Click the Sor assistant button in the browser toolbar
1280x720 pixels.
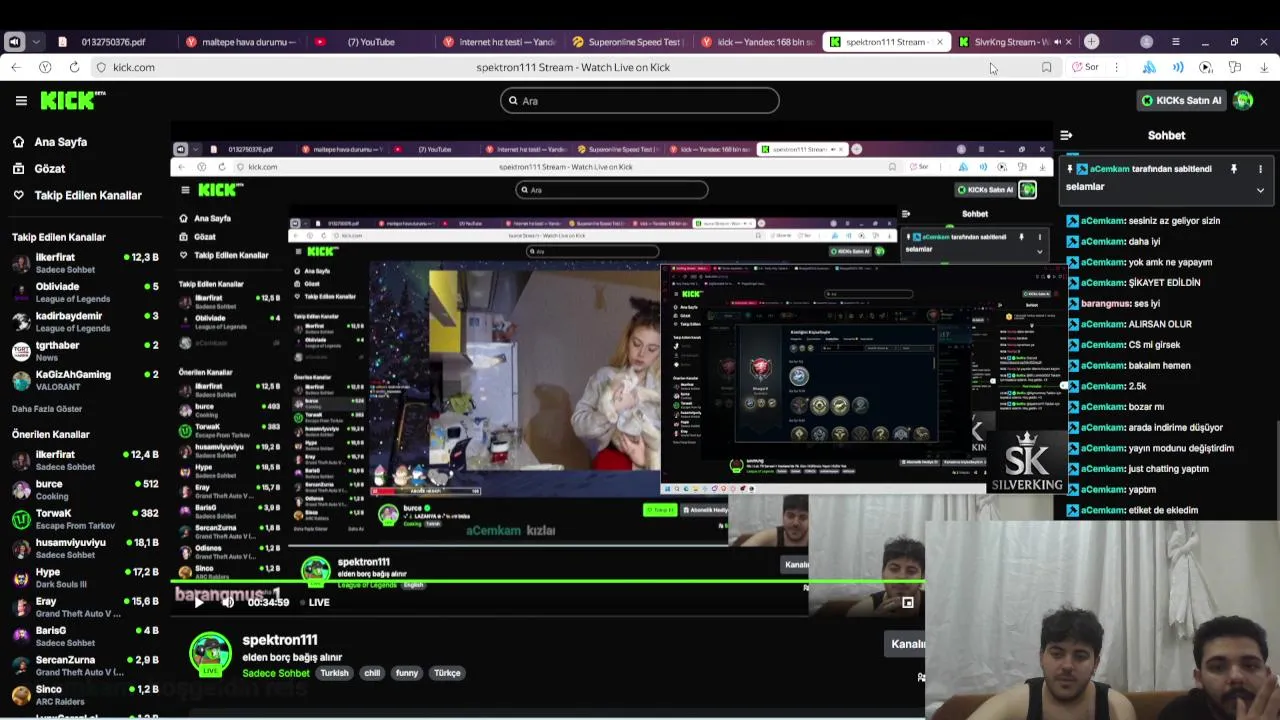[x=1085, y=67]
